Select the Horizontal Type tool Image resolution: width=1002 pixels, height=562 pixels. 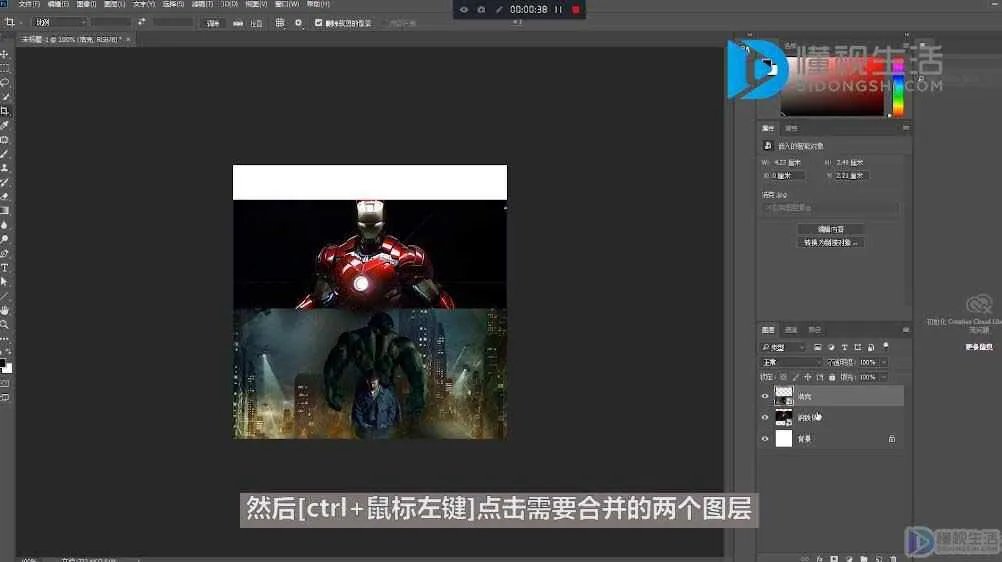click(x=4, y=267)
